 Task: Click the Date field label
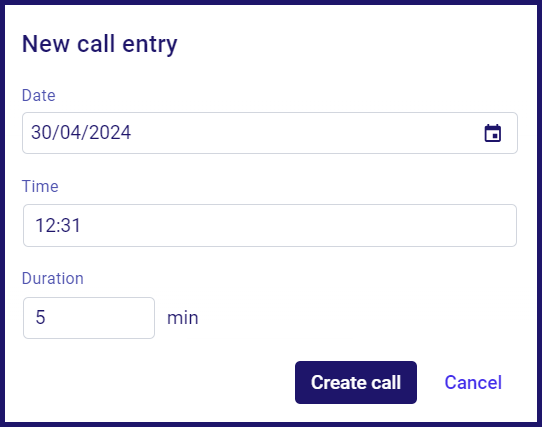click(38, 95)
